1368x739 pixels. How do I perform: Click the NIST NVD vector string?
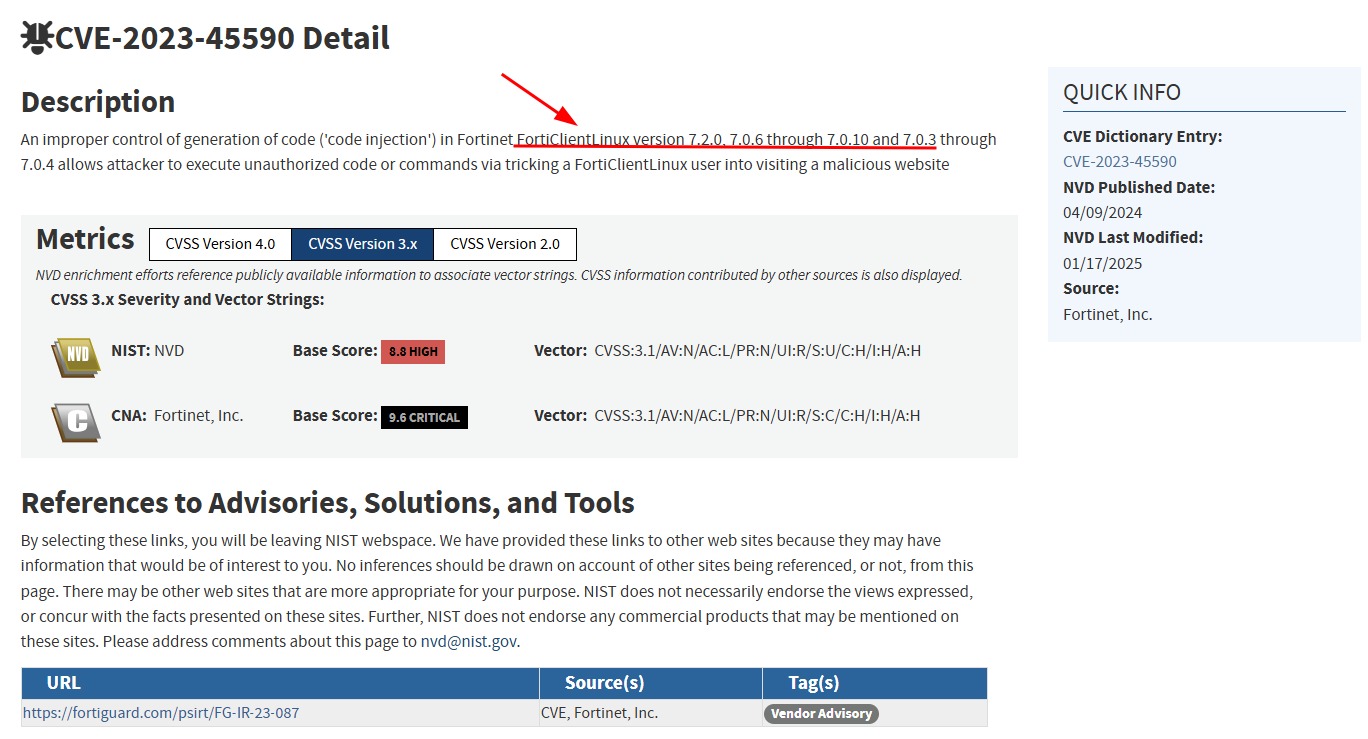tap(757, 351)
